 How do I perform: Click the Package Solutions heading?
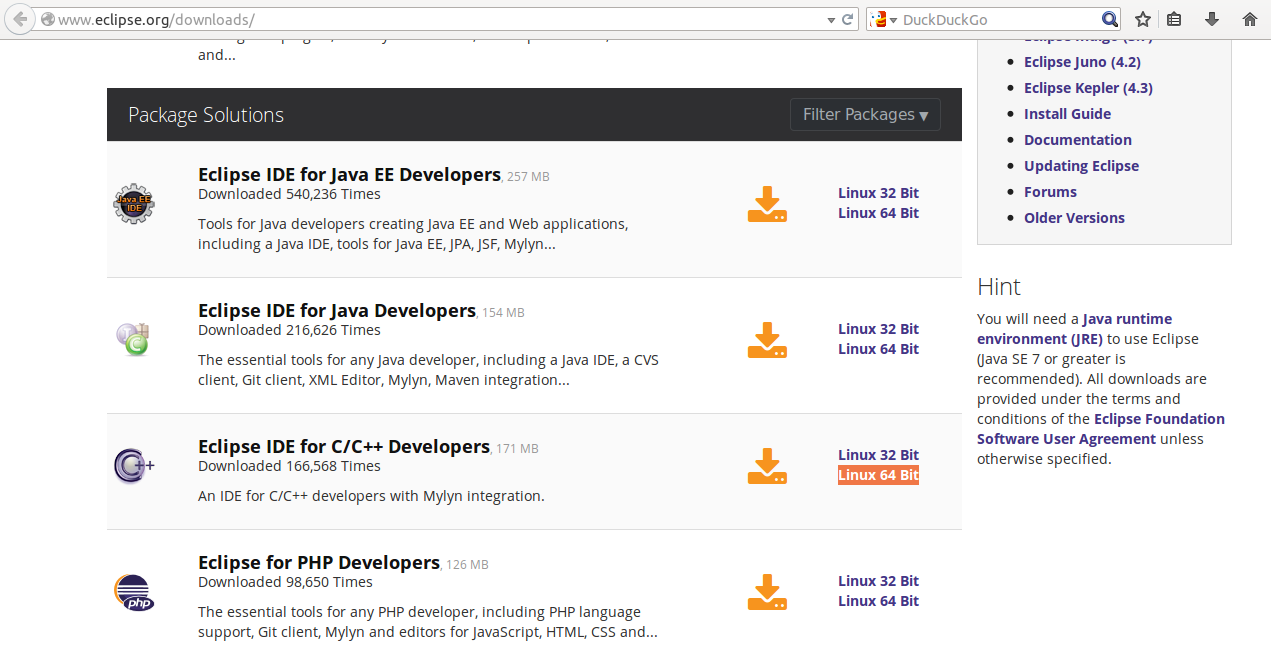pyautogui.click(x=206, y=115)
